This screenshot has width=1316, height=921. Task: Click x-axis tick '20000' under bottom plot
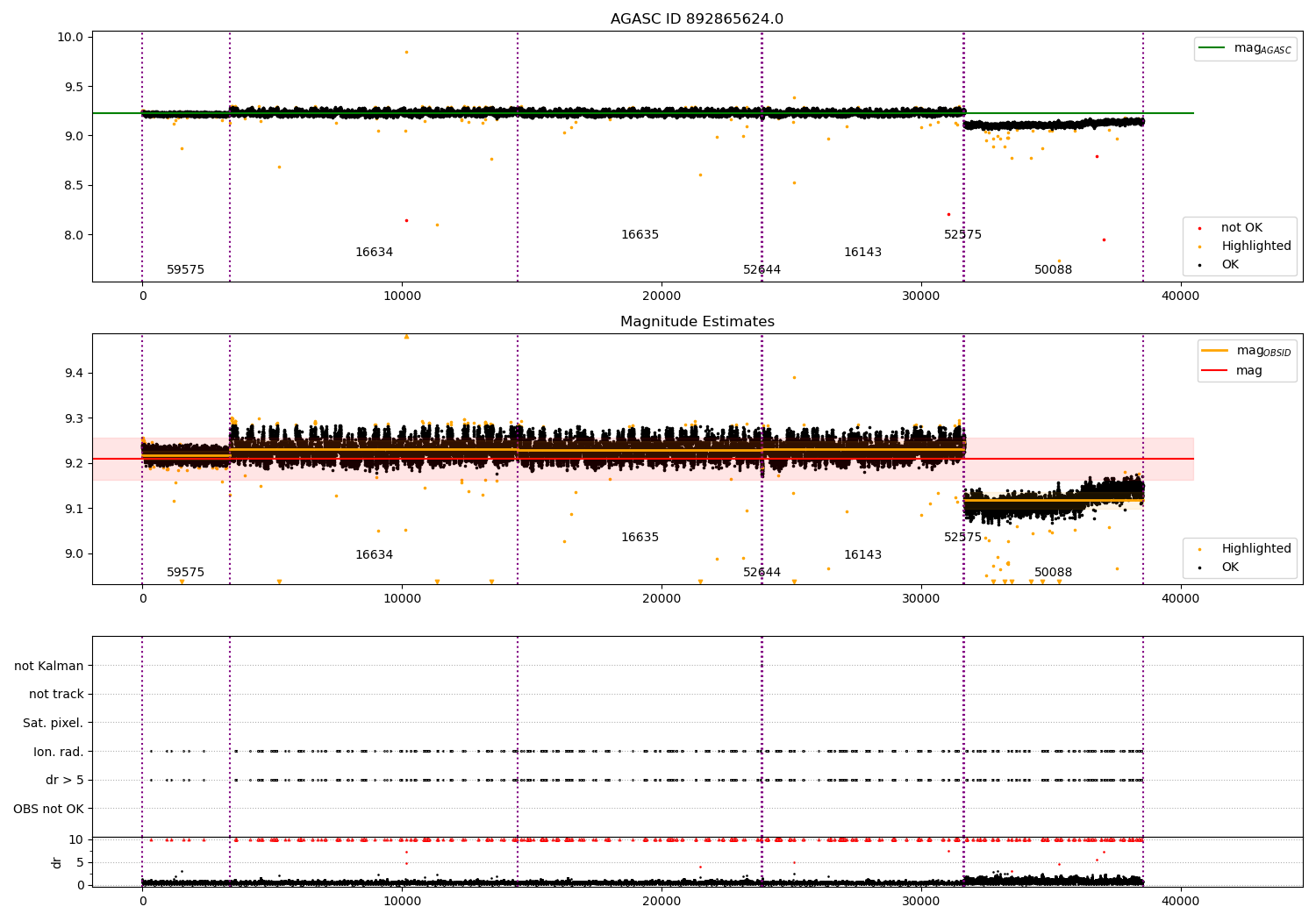662,901
